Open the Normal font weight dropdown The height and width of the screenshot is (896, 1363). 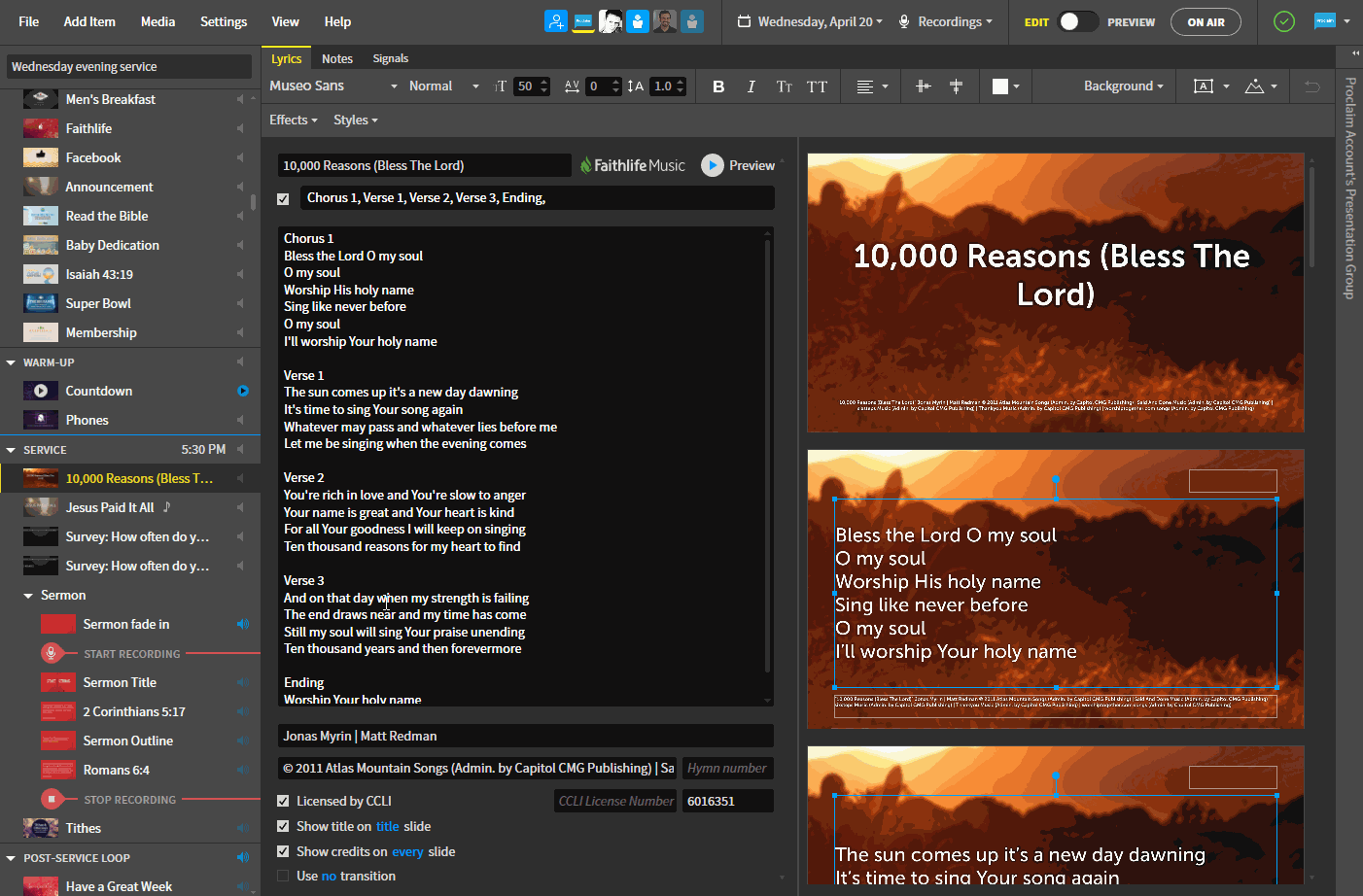tap(444, 86)
